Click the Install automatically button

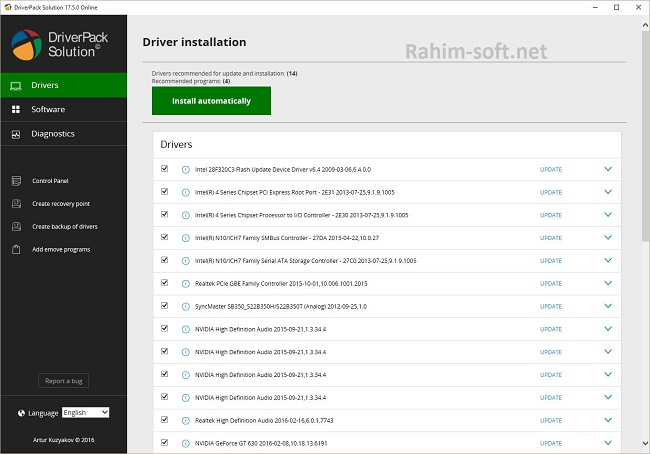click(x=211, y=101)
